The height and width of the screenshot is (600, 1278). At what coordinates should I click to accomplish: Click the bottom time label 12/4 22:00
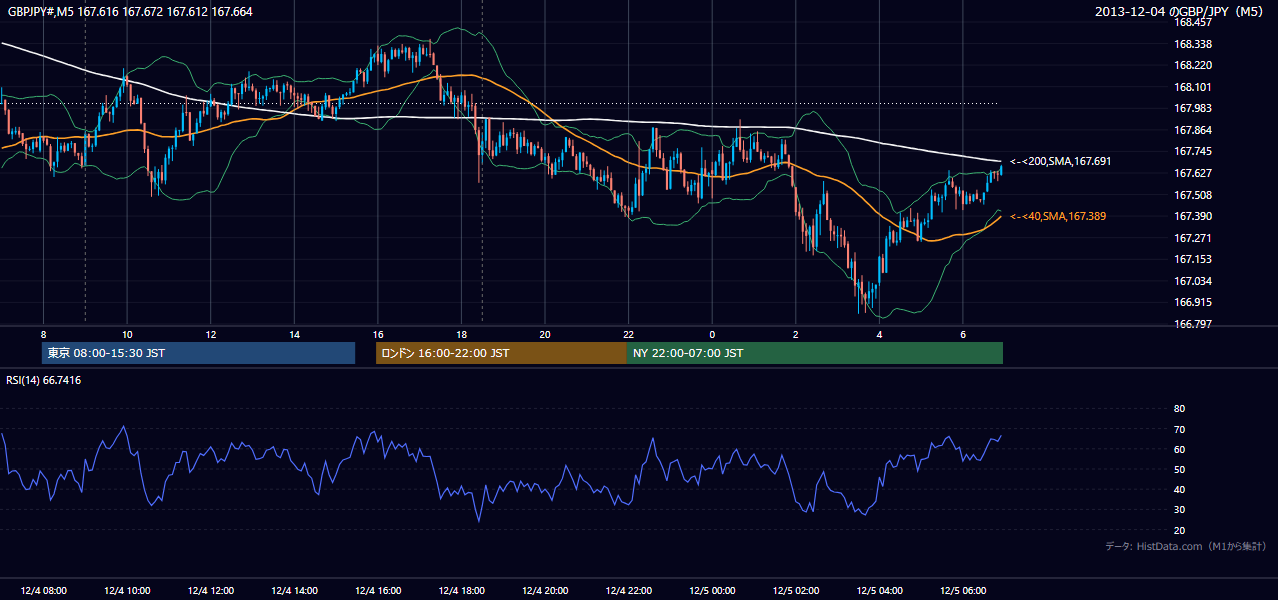pos(629,591)
